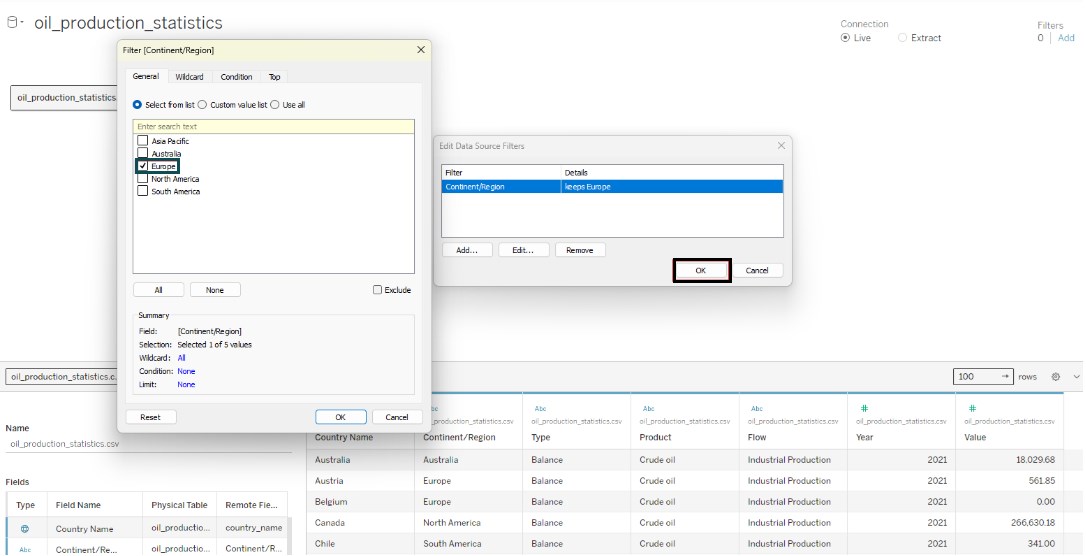Click the country_name remote field cell
Image resolution: width=1086 pixels, height=556 pixels.
(253, 528)
